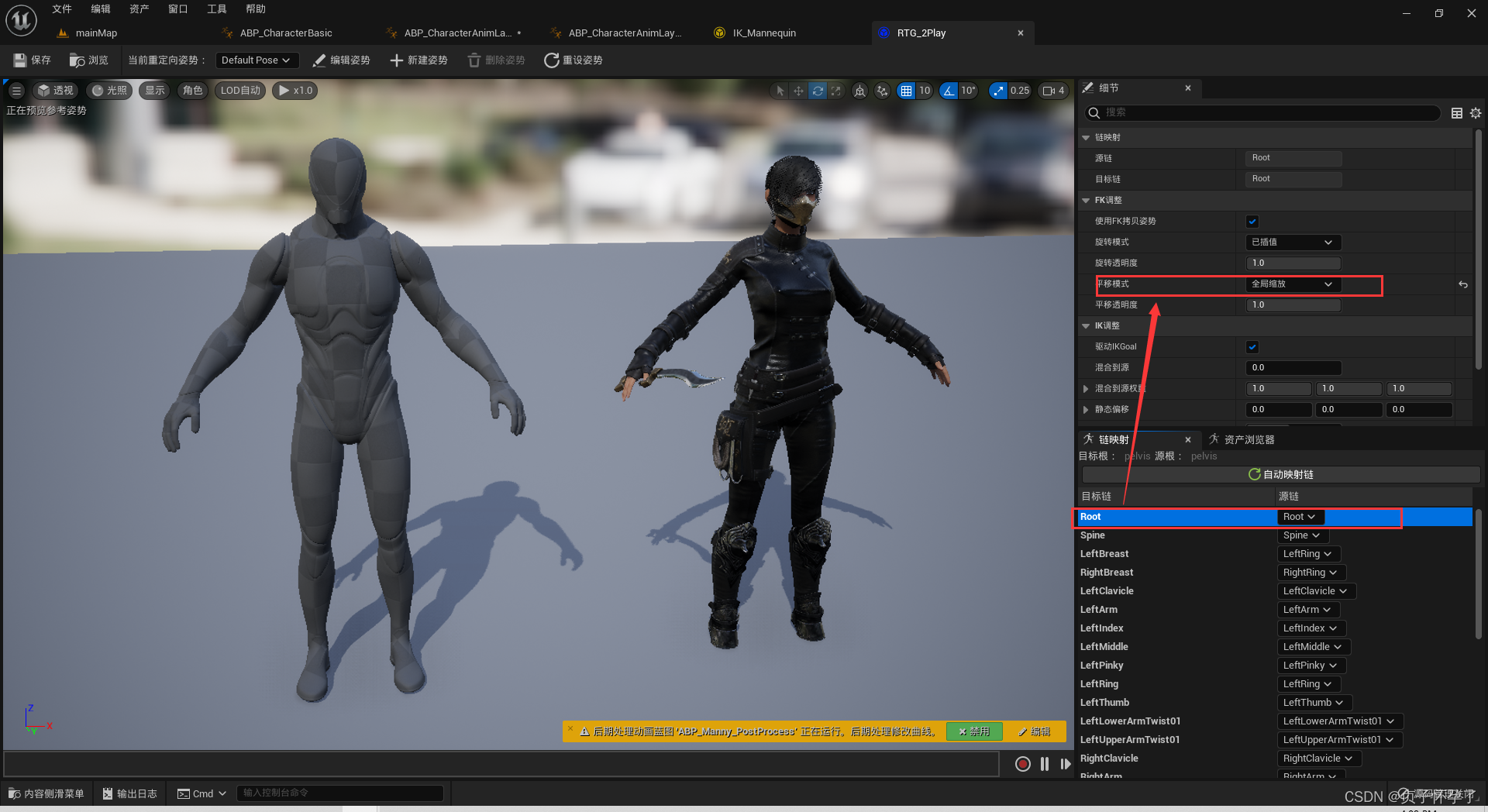Image resolution: width=1488 pixels, height=812 pixels.
Task: Open the 帮助 menu
Action: coord(256,9)
